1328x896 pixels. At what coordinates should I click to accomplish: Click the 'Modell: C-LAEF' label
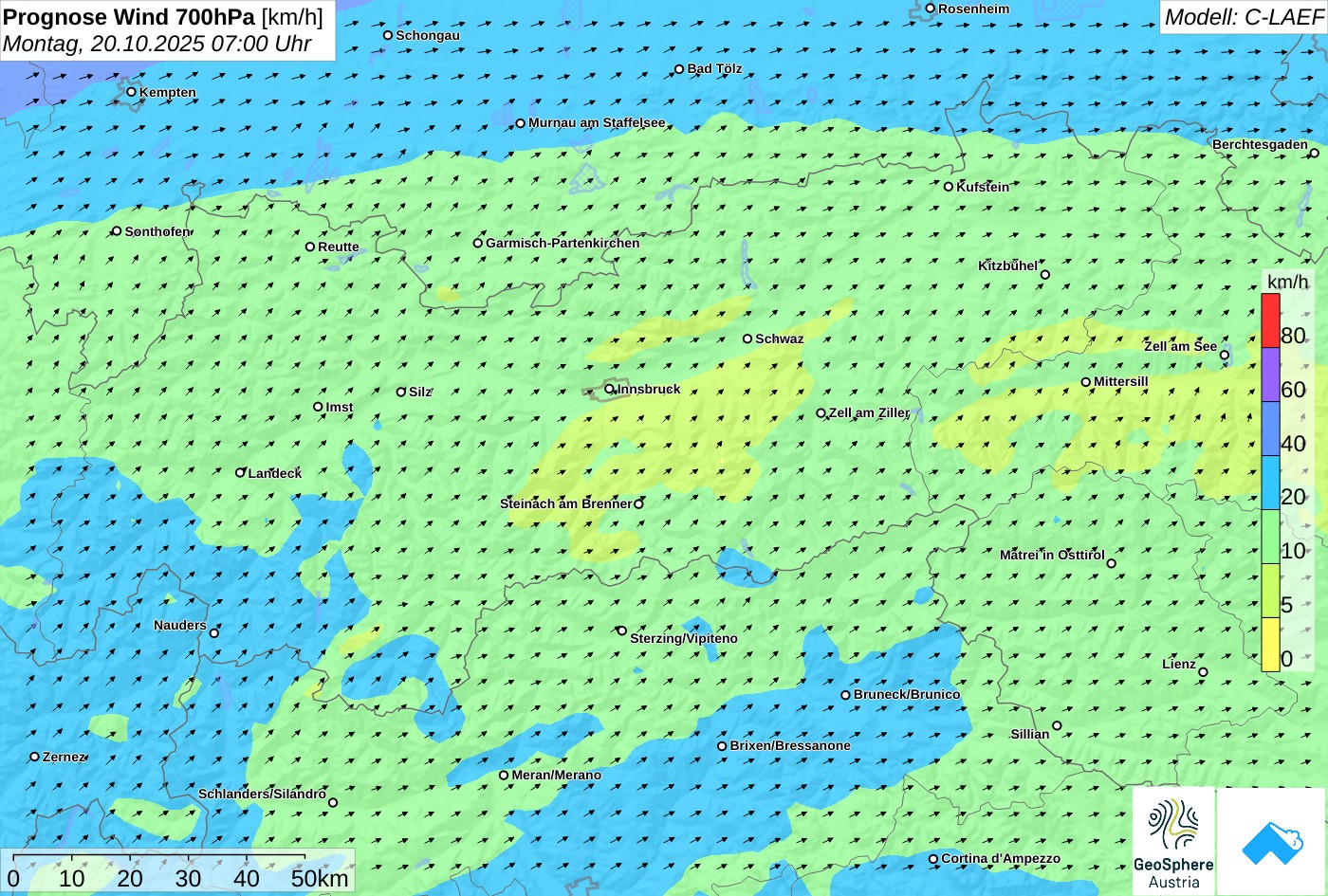click(1243, 17)
